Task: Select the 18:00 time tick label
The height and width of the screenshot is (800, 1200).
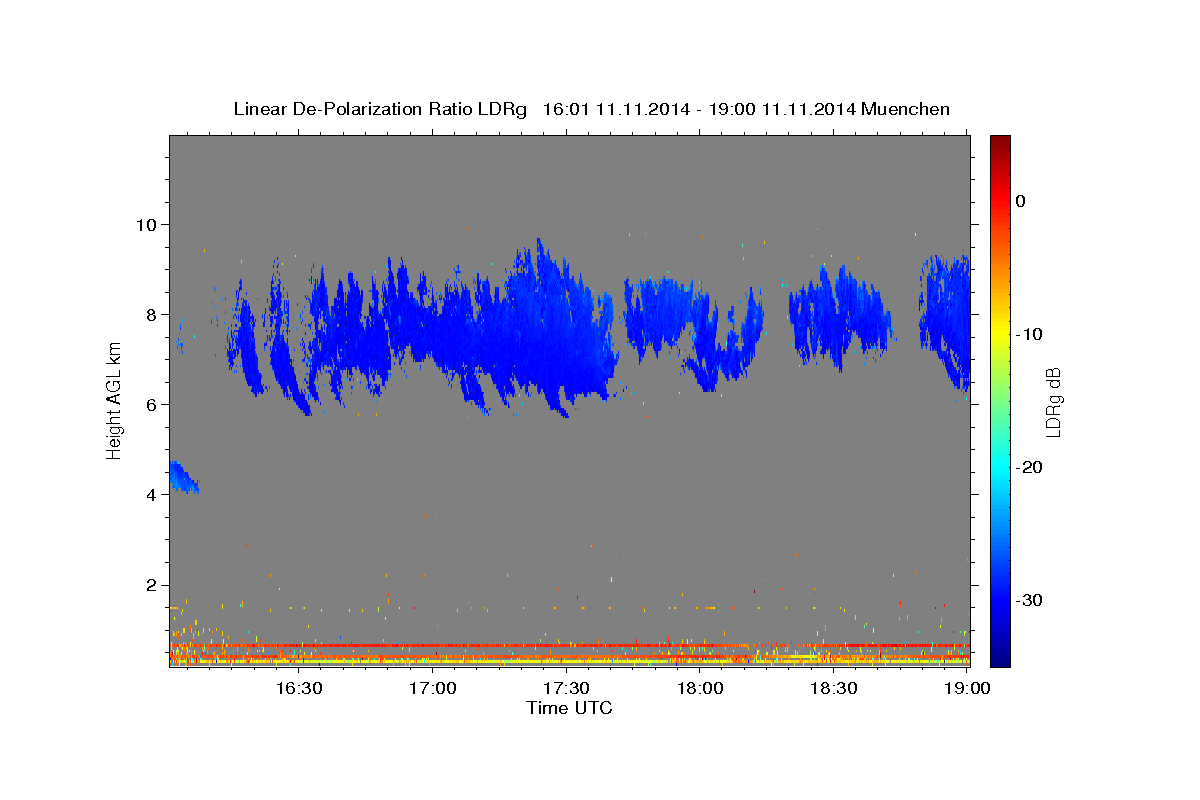Action: (700, 688)
